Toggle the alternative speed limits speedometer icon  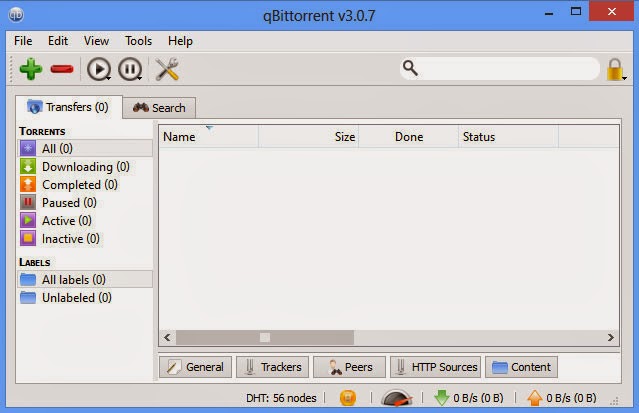(397, 398)
